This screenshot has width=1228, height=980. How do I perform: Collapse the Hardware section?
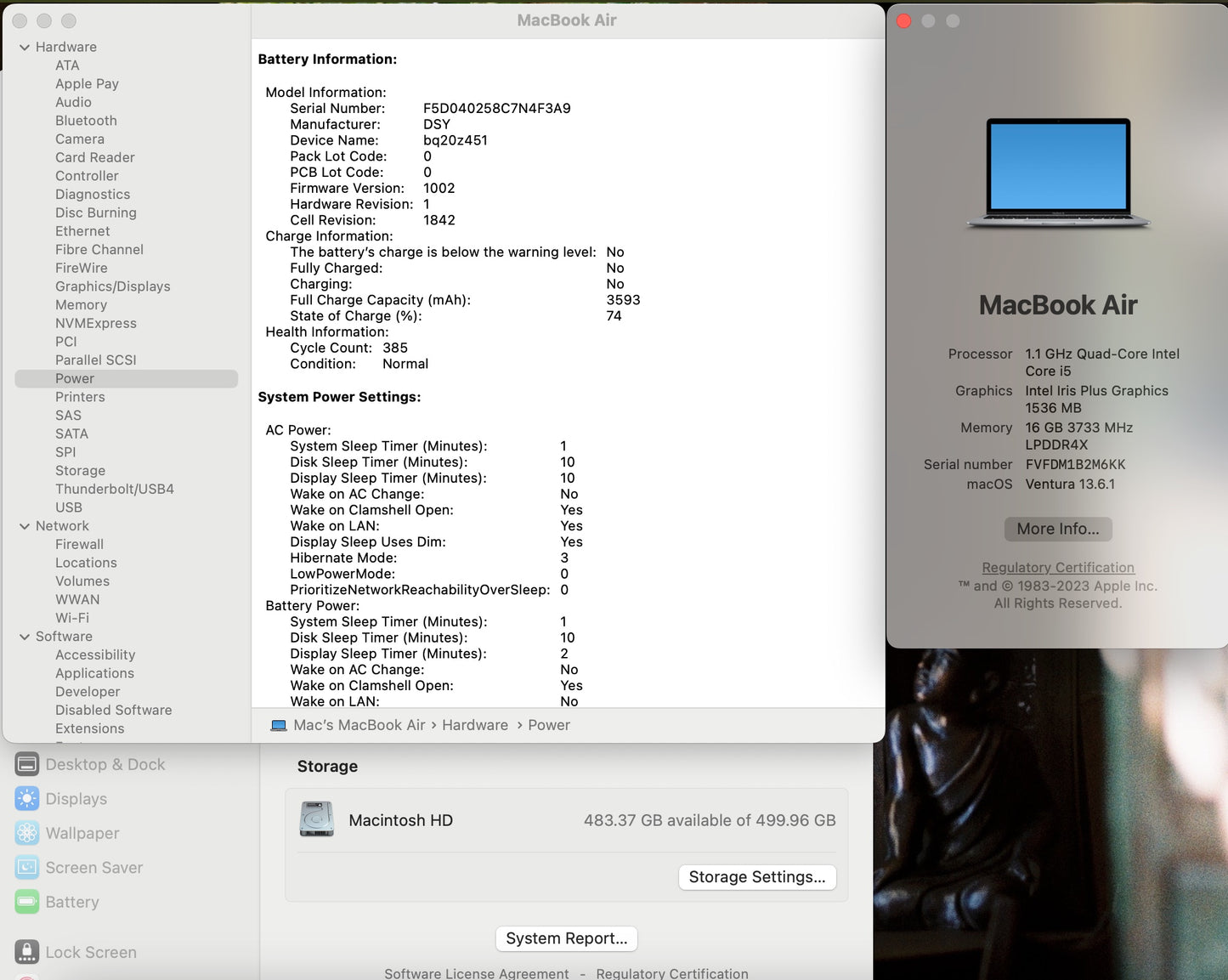[x=25, y=48]
